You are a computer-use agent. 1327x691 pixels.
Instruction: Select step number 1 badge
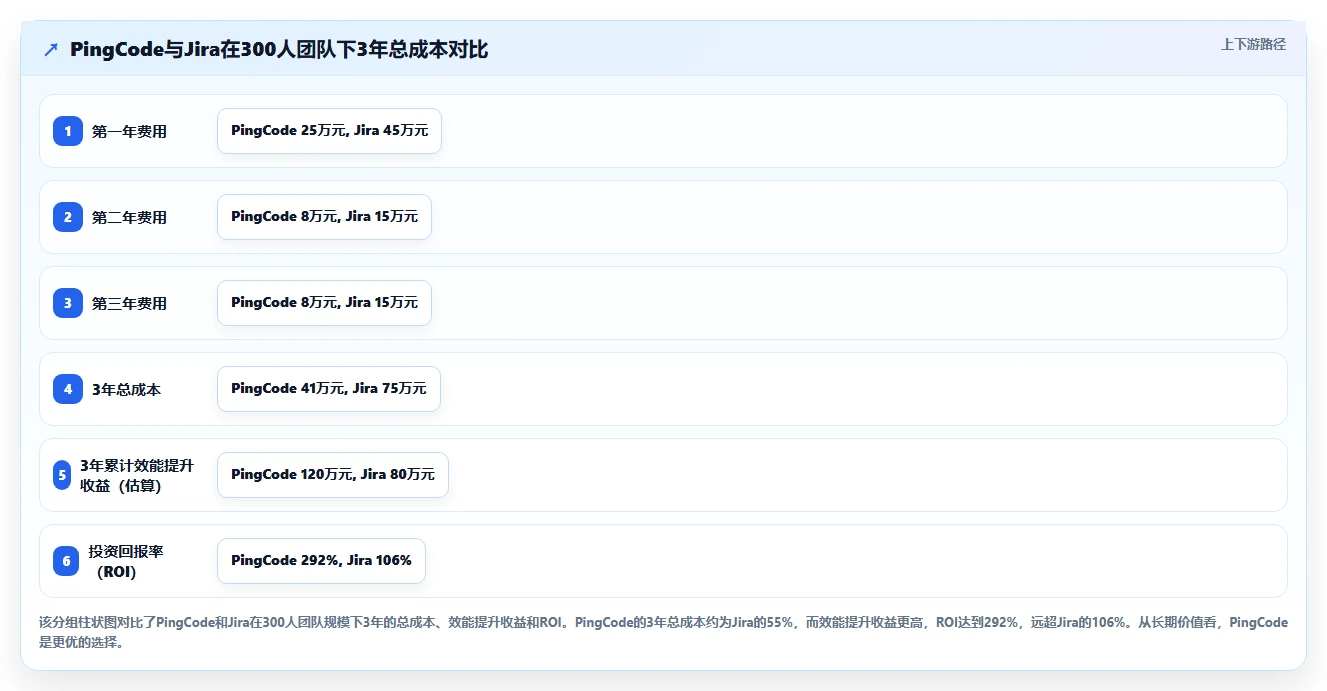click(x=68, y=131)
